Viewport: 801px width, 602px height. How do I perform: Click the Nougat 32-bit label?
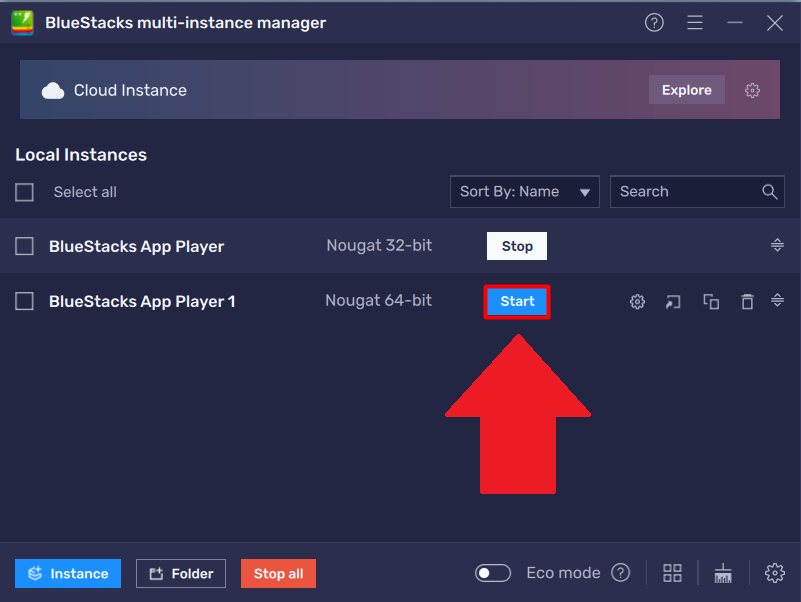point(379,245)
